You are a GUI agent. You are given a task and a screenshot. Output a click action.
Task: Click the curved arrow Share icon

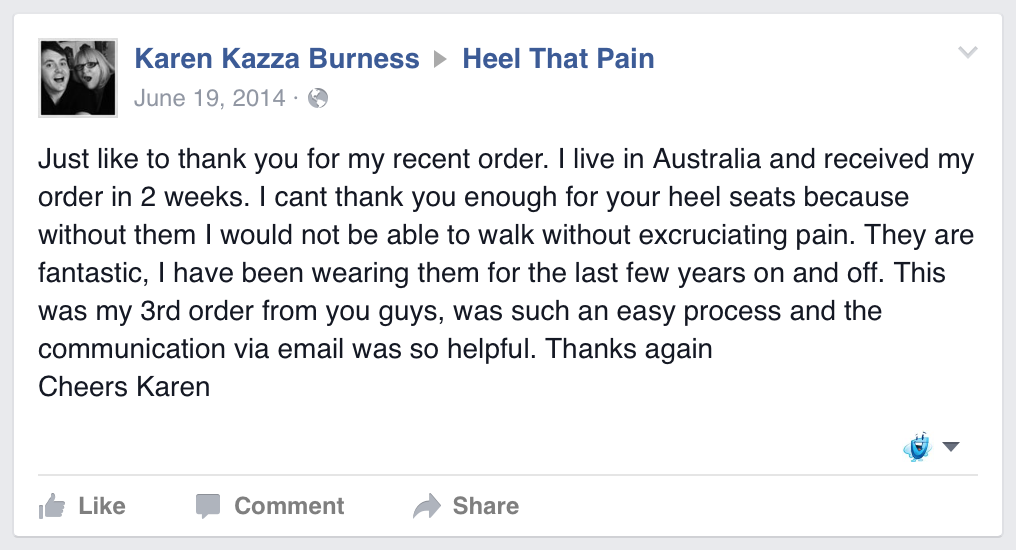point(427,506)
